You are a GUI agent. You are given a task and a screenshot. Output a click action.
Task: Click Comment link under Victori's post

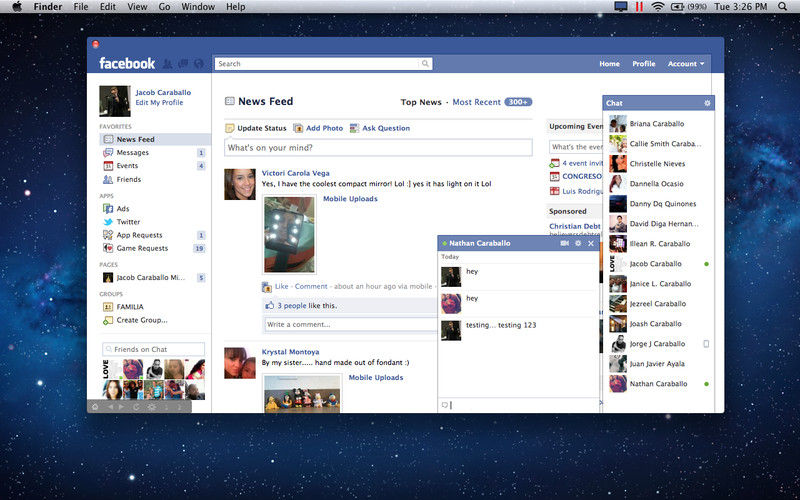[x=311, y=286]
